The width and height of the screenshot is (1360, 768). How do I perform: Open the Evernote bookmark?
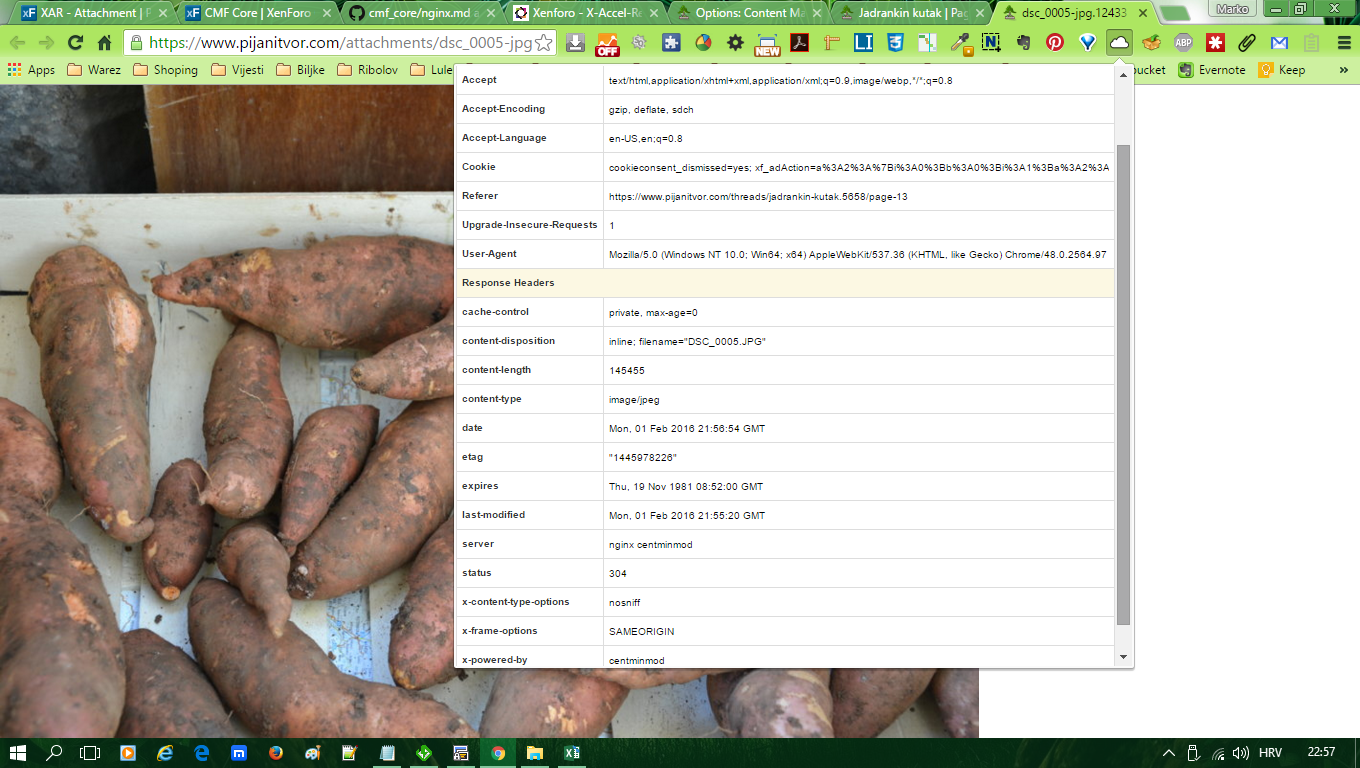[x=1212, y=70]
